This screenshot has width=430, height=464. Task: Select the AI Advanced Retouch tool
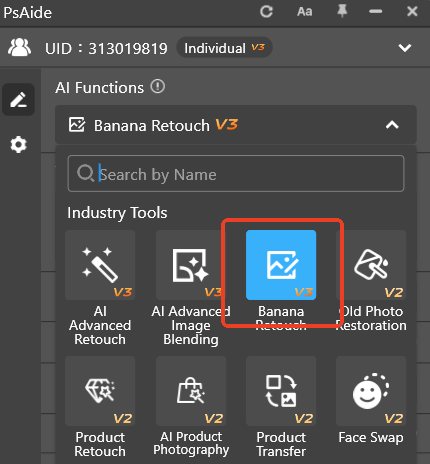click(100, 265)
